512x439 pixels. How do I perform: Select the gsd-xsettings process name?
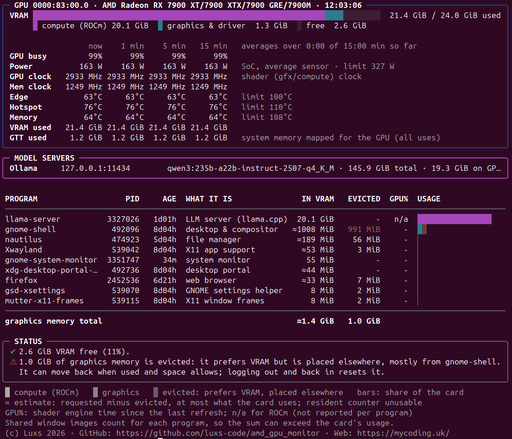point(35,290)
